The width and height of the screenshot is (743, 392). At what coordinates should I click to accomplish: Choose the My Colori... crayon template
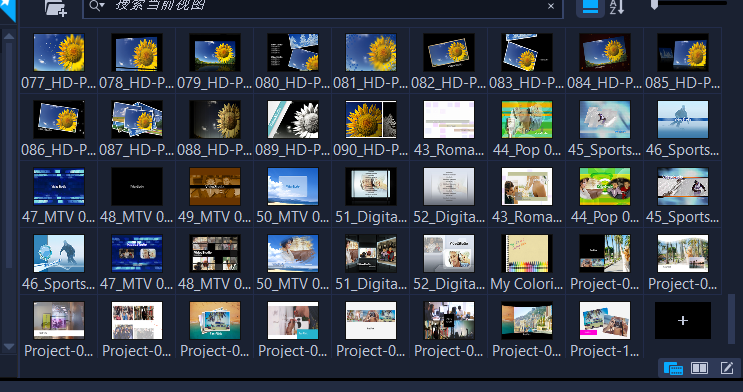pos(527,254)
